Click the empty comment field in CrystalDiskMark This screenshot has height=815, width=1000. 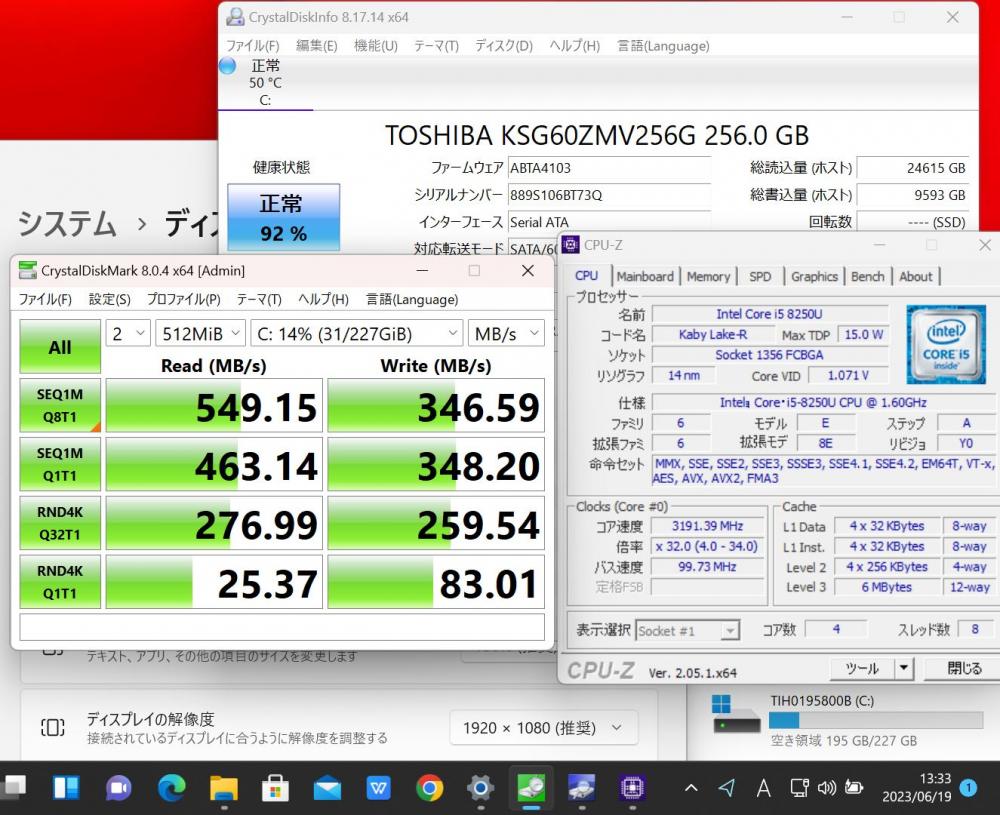[282, 627]
